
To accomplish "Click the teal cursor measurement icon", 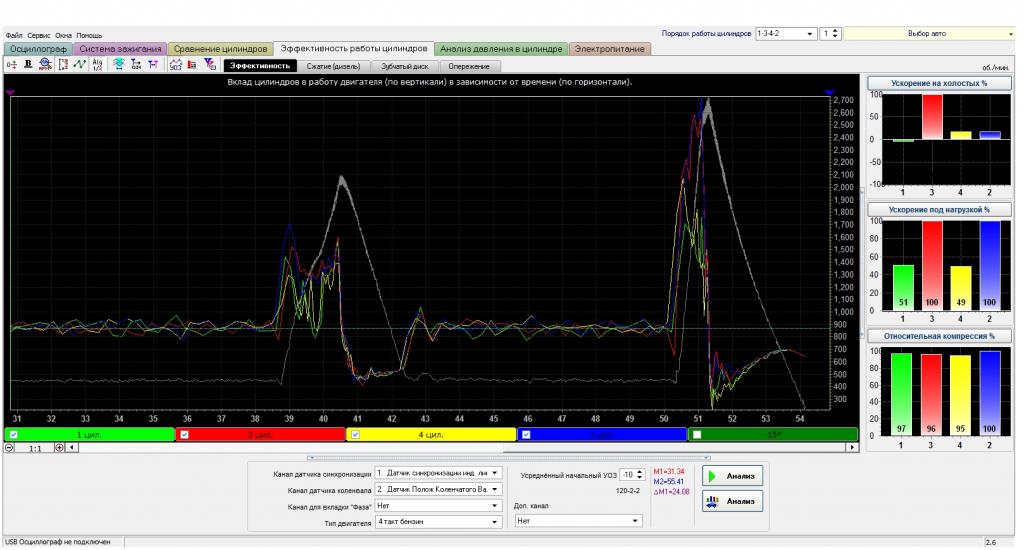I will (x=118, y=65).
